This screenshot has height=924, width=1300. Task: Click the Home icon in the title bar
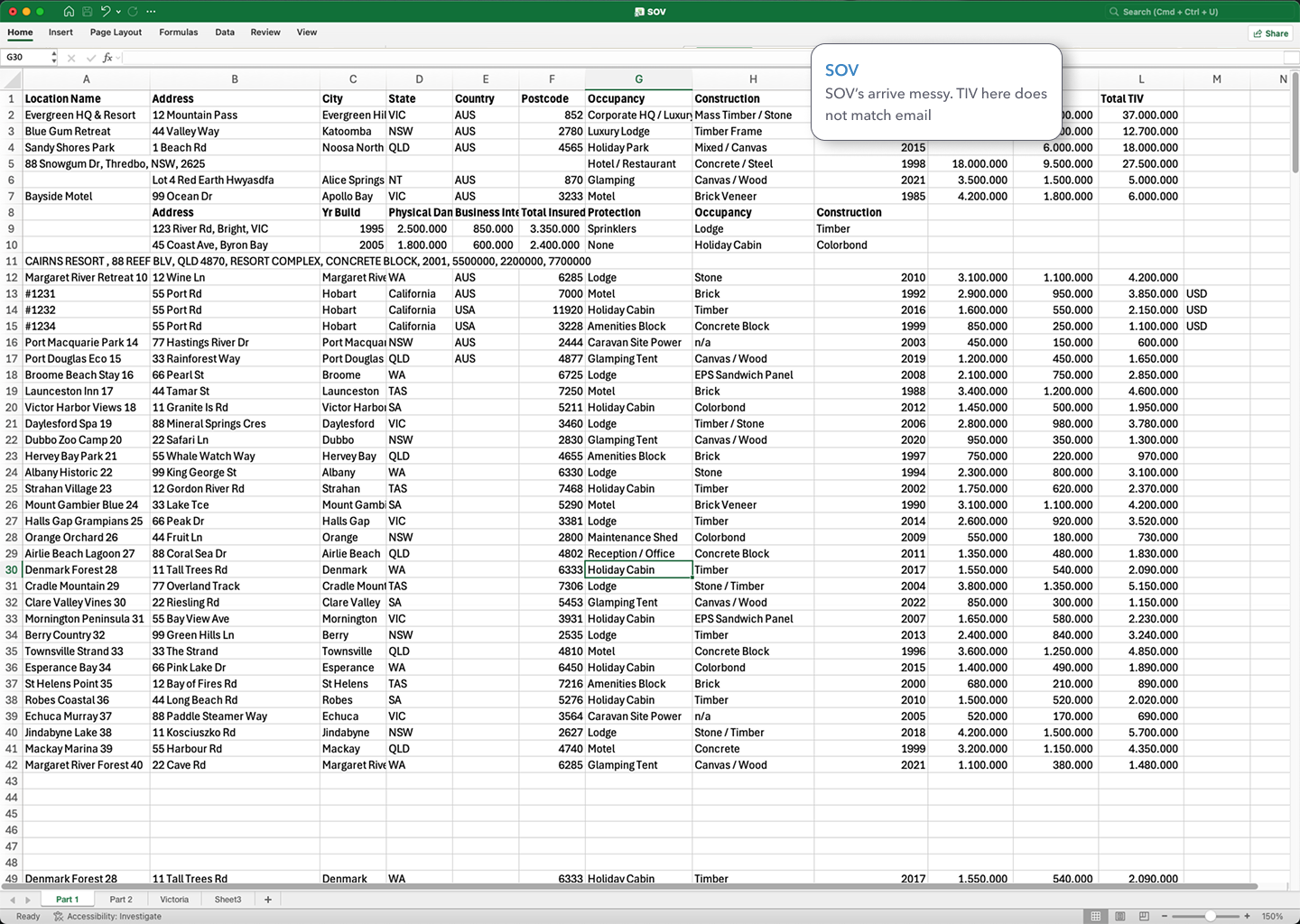[x=69, y=12]
